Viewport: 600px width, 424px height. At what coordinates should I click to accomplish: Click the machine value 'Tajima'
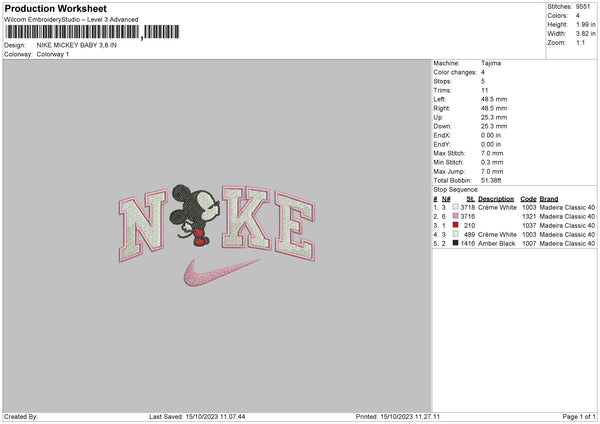(491, 63)
